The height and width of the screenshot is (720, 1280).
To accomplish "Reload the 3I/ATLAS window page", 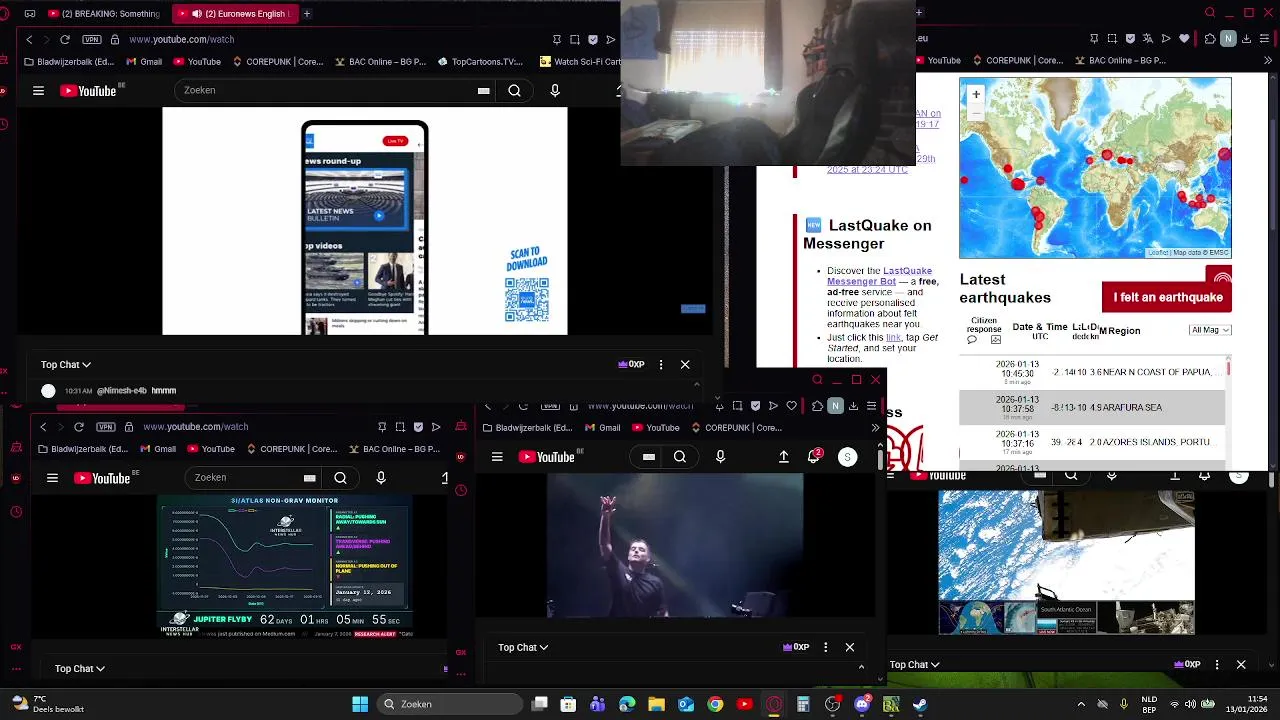I will click(79, 427).
